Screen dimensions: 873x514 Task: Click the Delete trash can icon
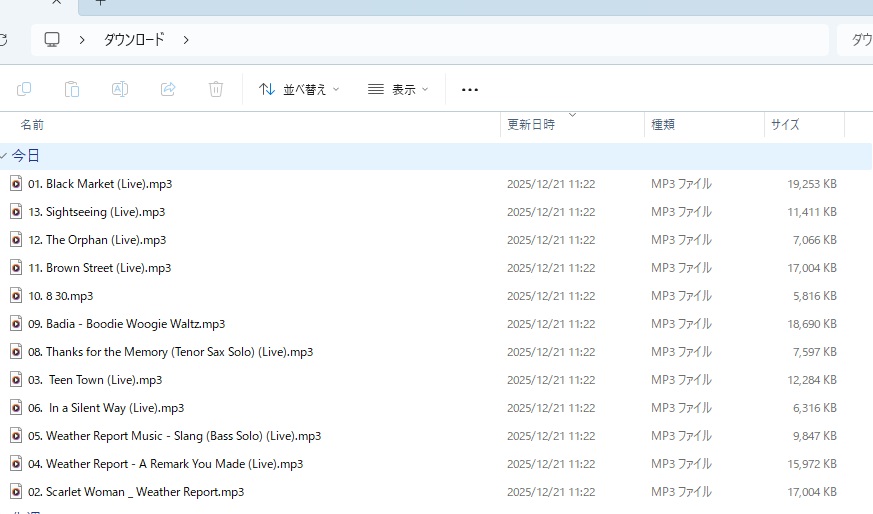[216, 89]
